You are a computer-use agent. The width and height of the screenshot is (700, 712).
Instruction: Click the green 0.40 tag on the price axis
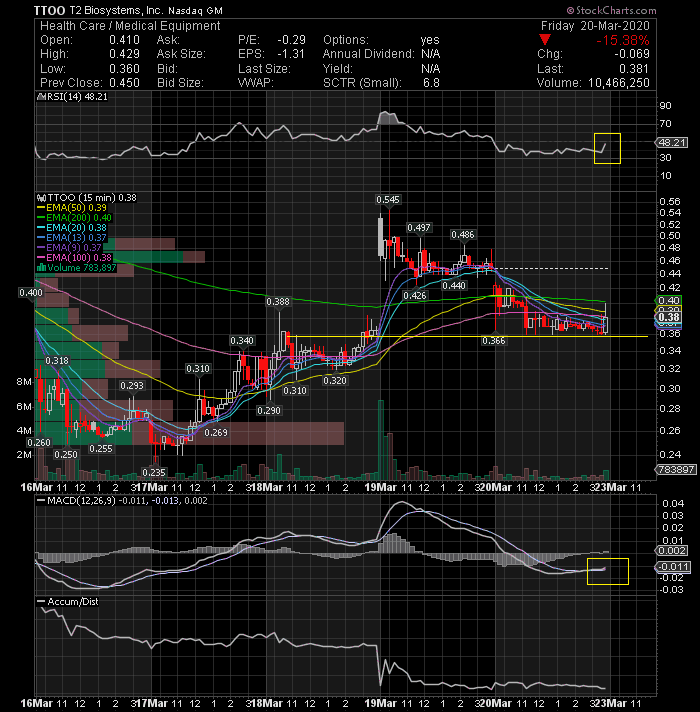(x=669, y=301)
